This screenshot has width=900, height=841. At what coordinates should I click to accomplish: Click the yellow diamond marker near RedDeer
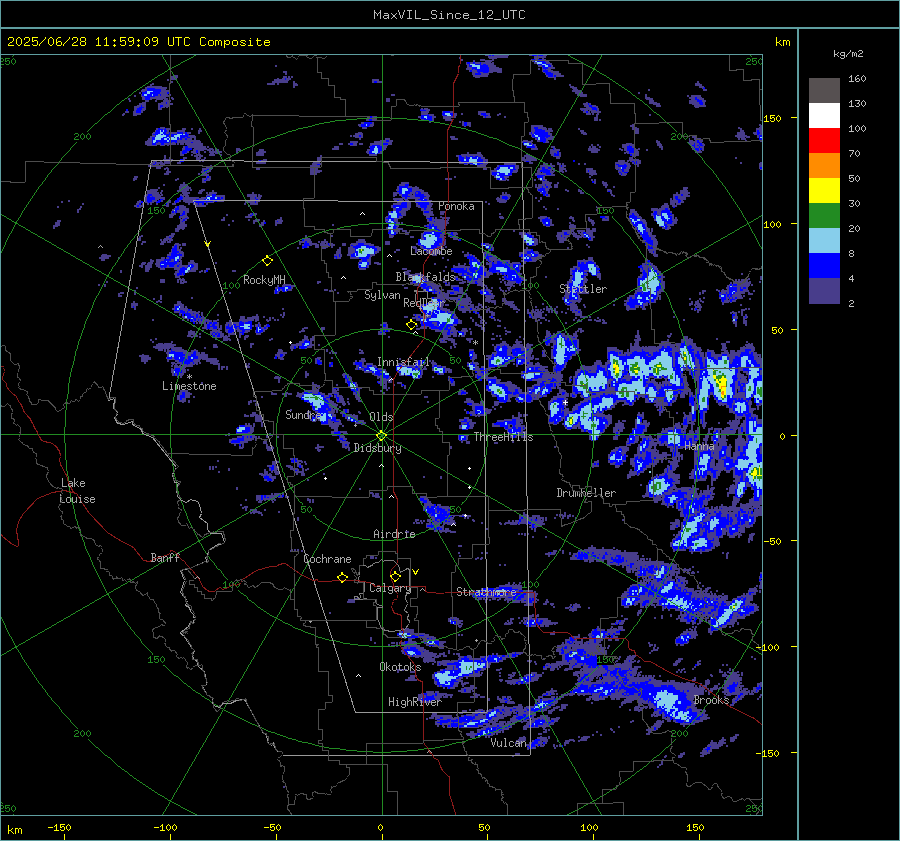[x=411, y=325]
